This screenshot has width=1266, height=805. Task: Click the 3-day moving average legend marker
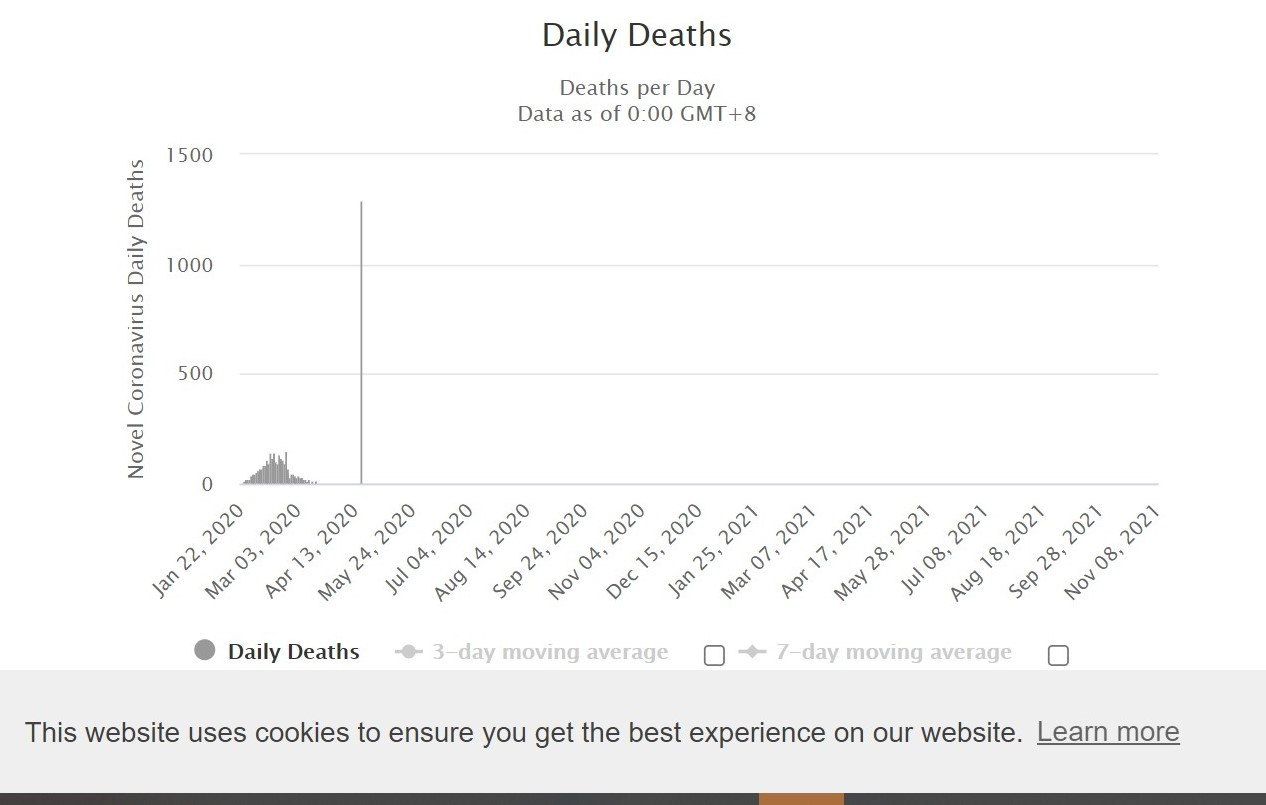(x=409, y=652)
